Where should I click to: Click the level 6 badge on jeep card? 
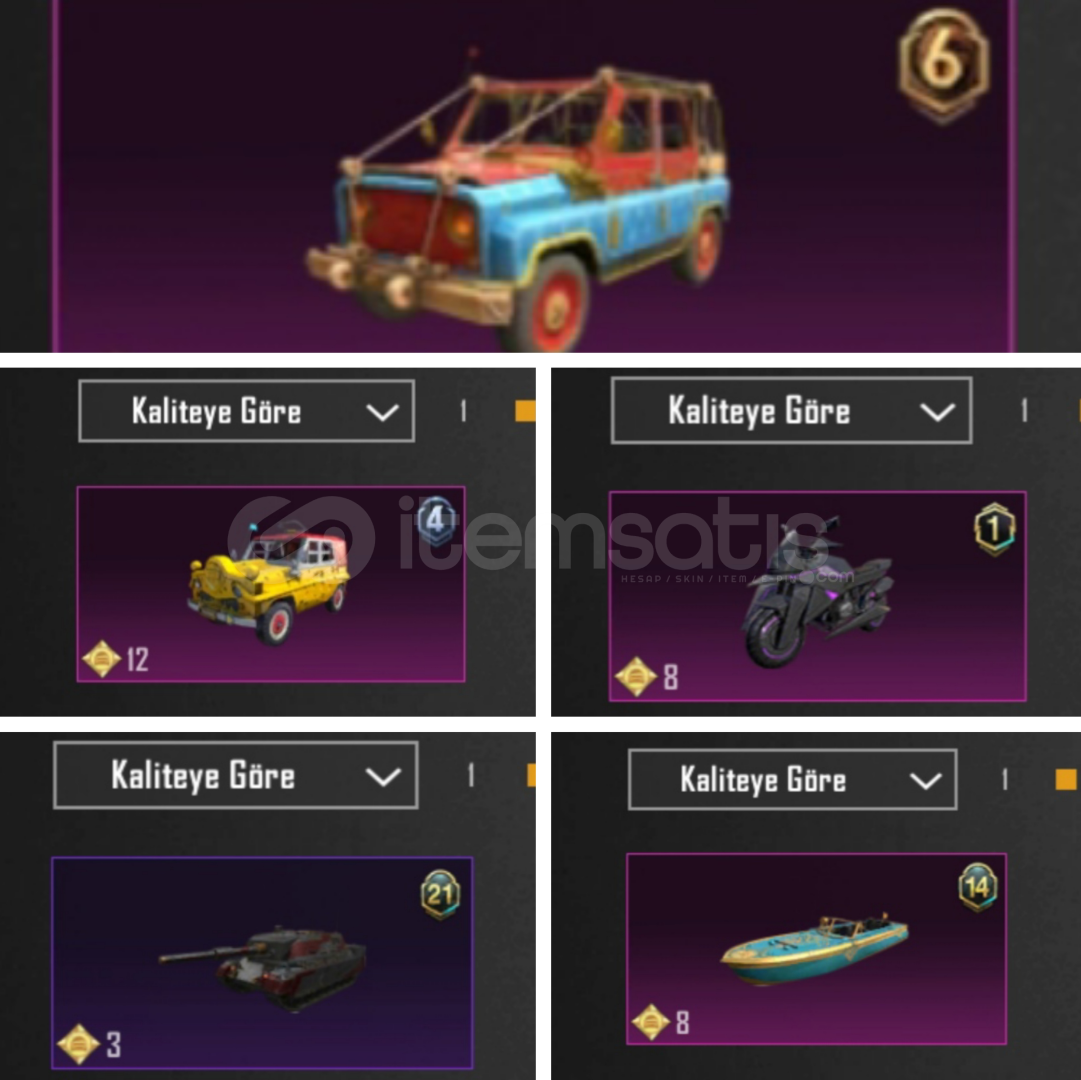coord(944,65)
